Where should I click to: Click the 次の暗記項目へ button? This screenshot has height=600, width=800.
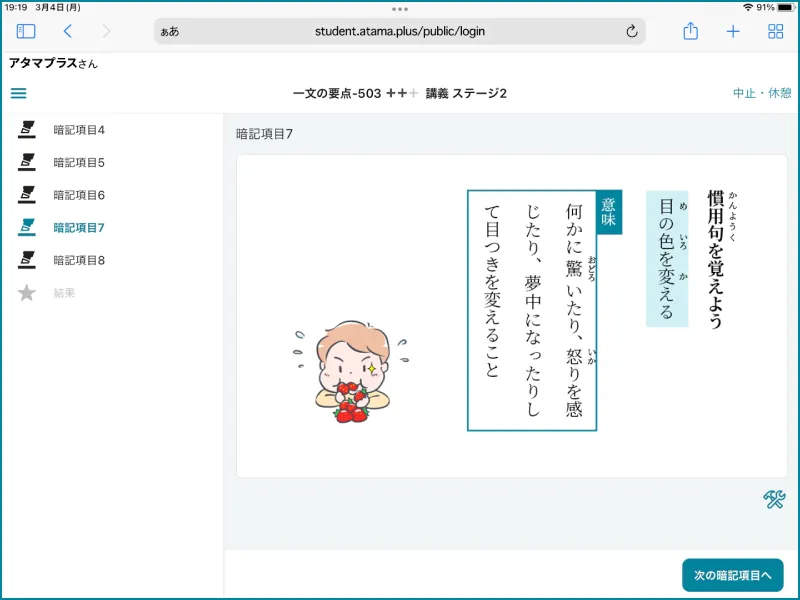[x=733, y=575]
